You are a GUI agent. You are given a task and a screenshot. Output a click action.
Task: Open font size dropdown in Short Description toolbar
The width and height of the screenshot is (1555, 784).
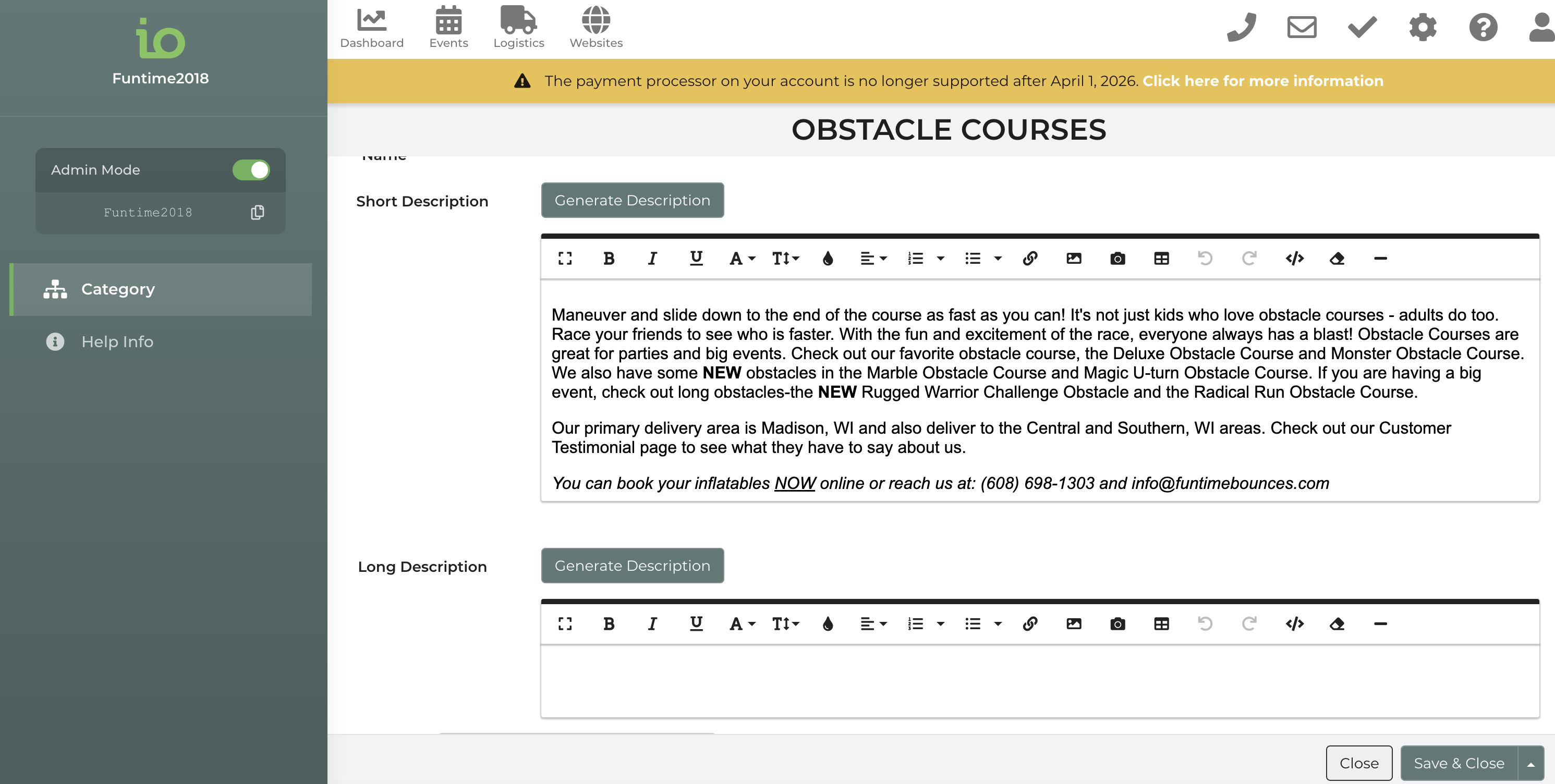pos(785,259)
